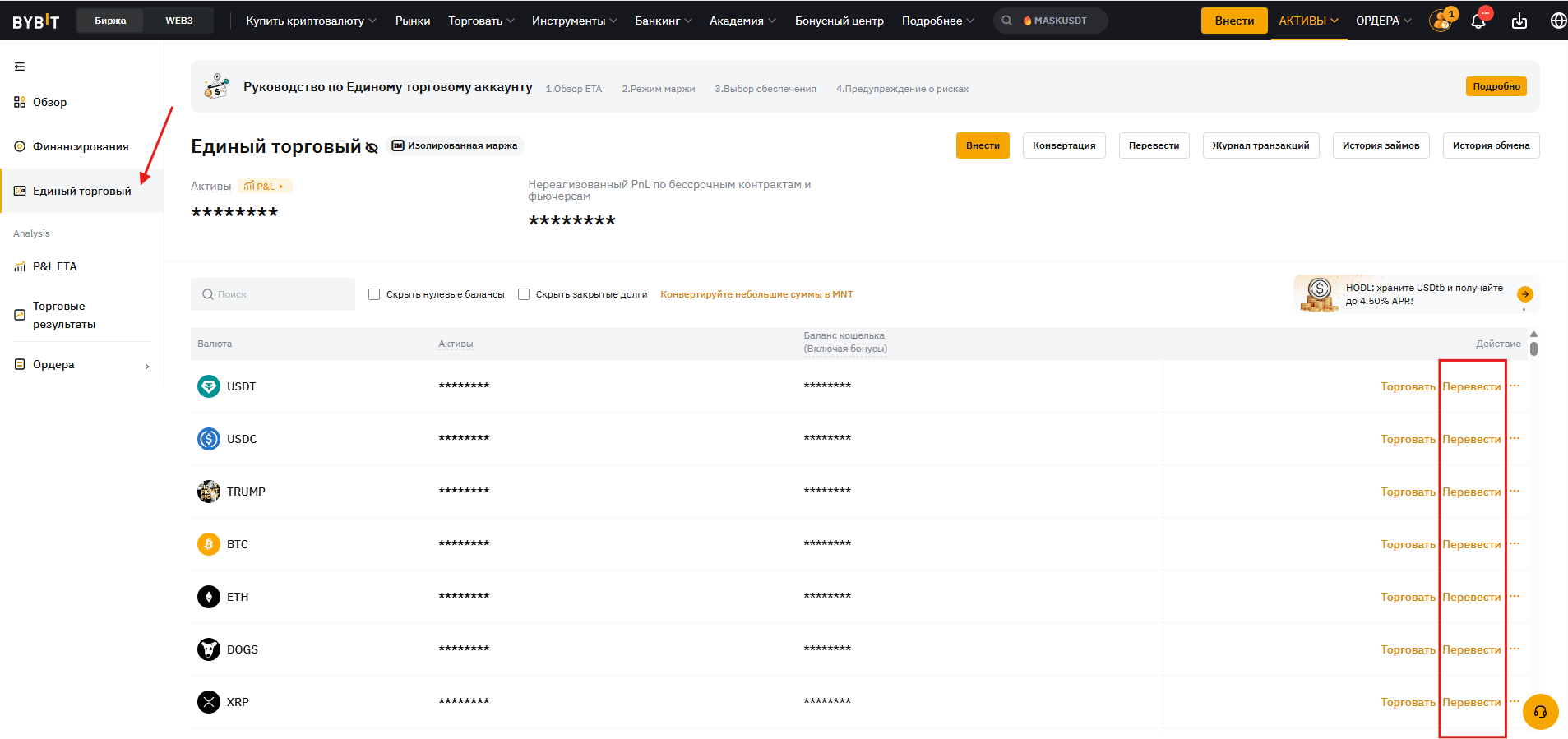This screenshot has width=1568, height=739.
Task: Open the app download icon
Action: pyautogui.click(x=1519, y=21)
